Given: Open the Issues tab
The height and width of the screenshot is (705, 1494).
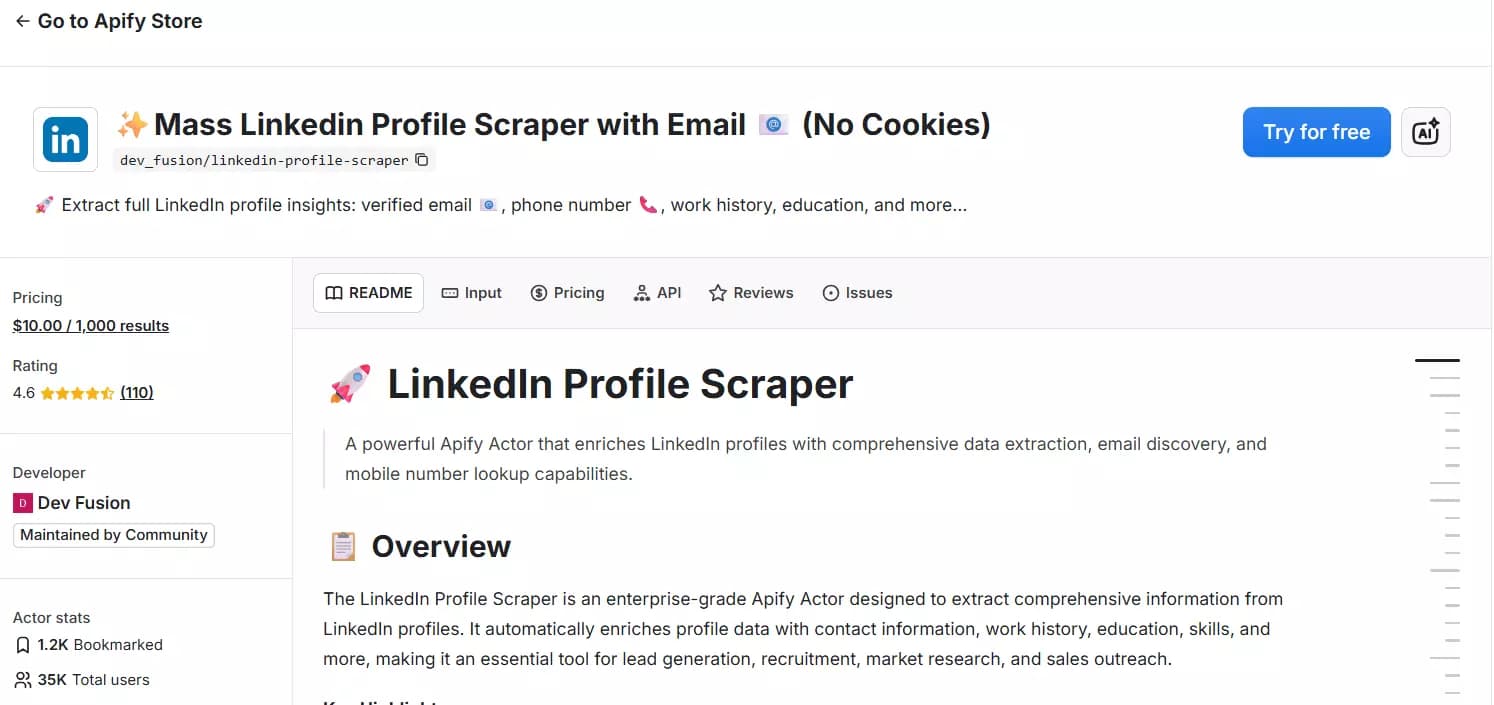Looking at the screenshot, I should (x=857, y=292).
